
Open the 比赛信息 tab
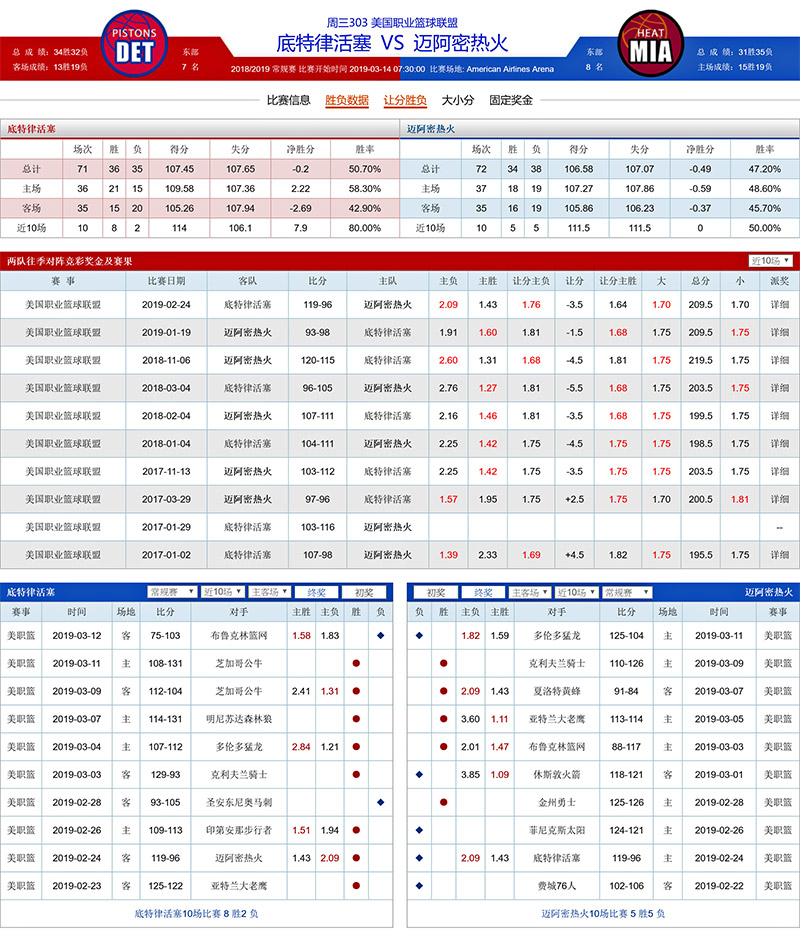[x=289, y=100]
